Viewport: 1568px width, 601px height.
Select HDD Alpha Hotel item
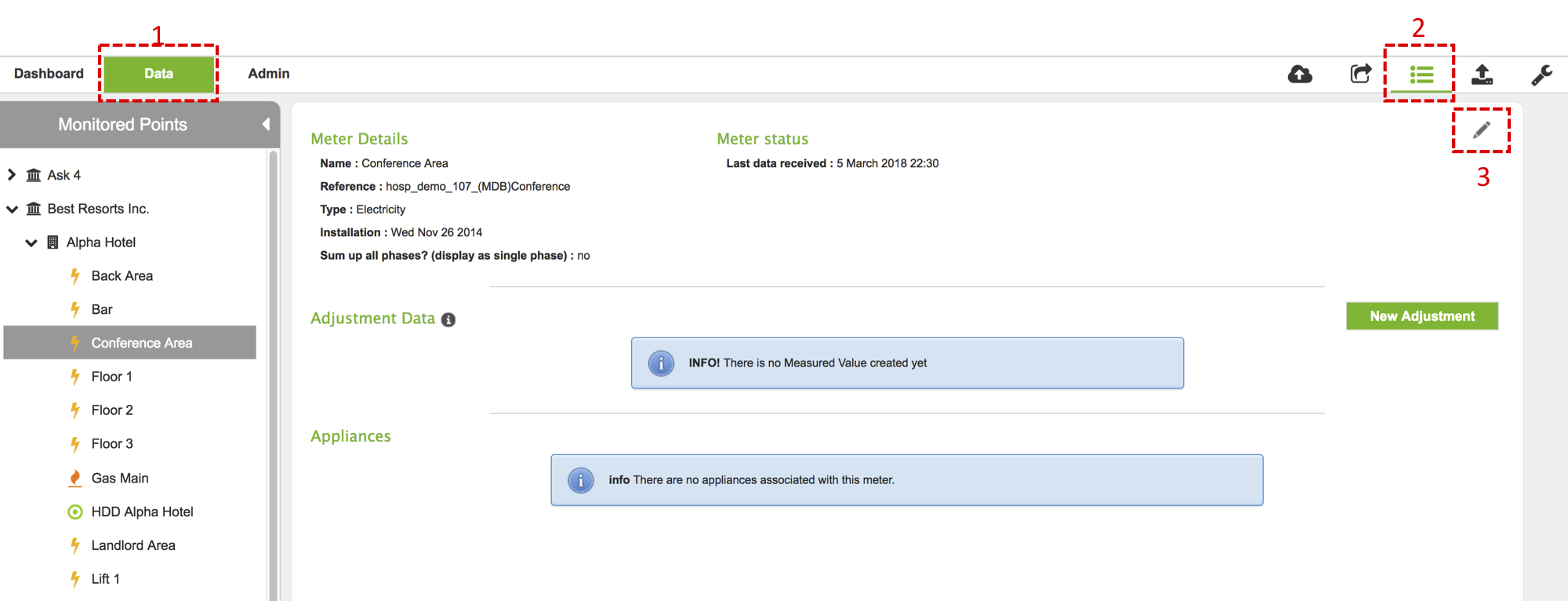[x=142, y=512]
